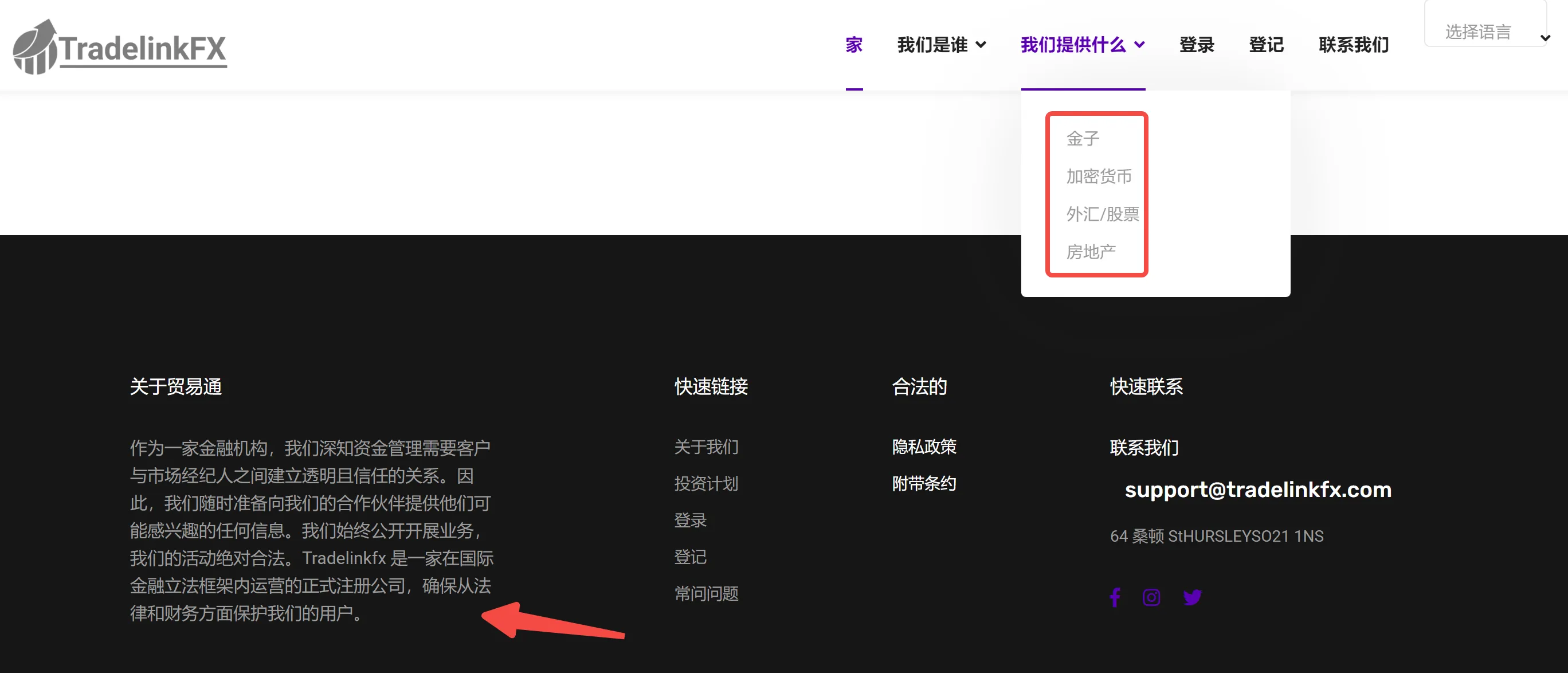Click the 快速链接 heading
Screen dimensions: 1568x673
711,386
